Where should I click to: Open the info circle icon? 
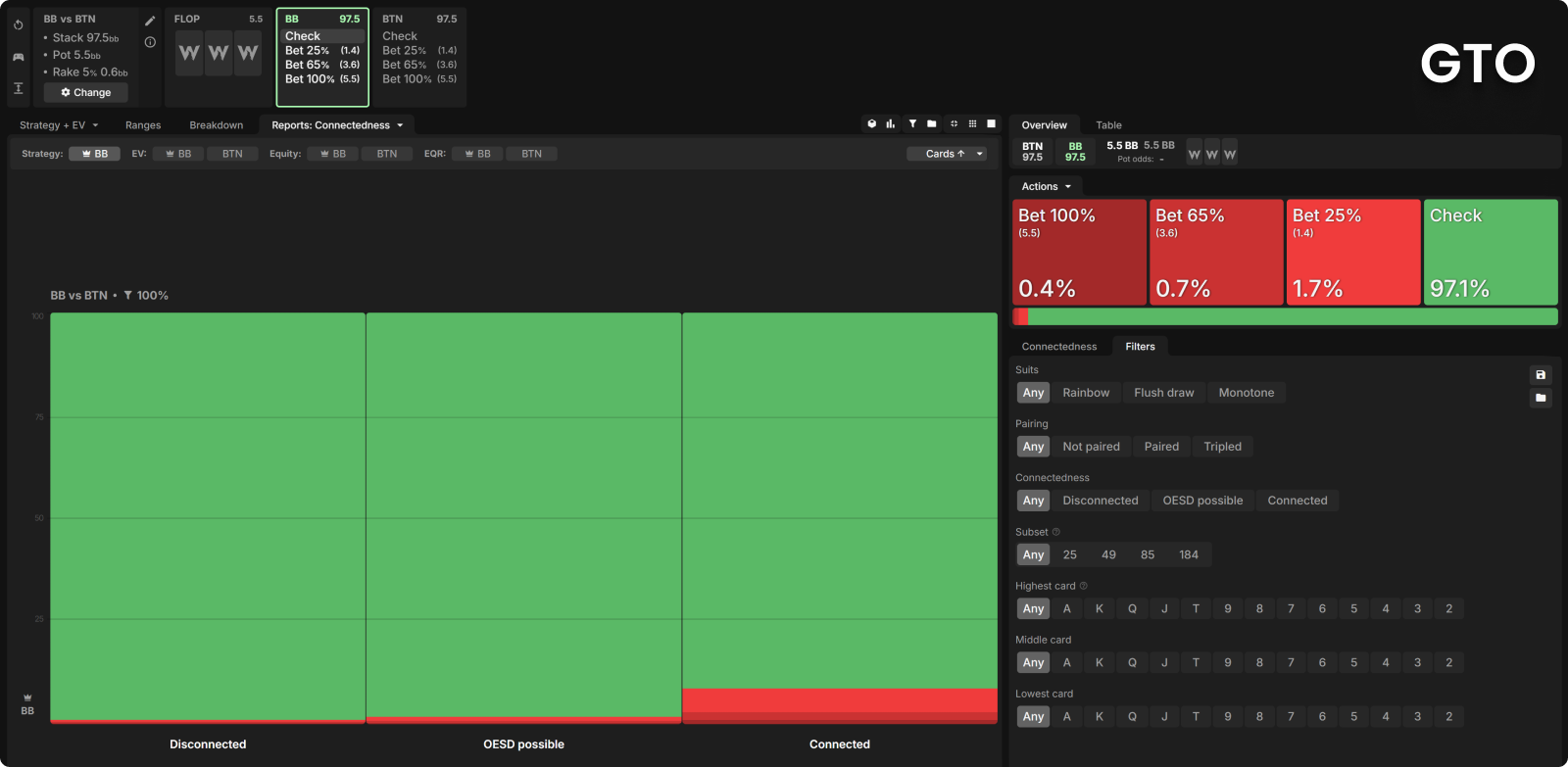150,42
